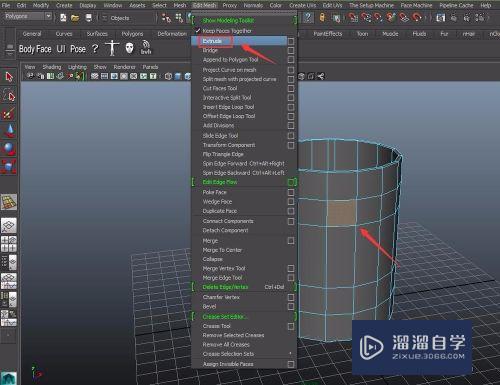
Task: Click the selected face on the cylinder
Action: [342, 212]
